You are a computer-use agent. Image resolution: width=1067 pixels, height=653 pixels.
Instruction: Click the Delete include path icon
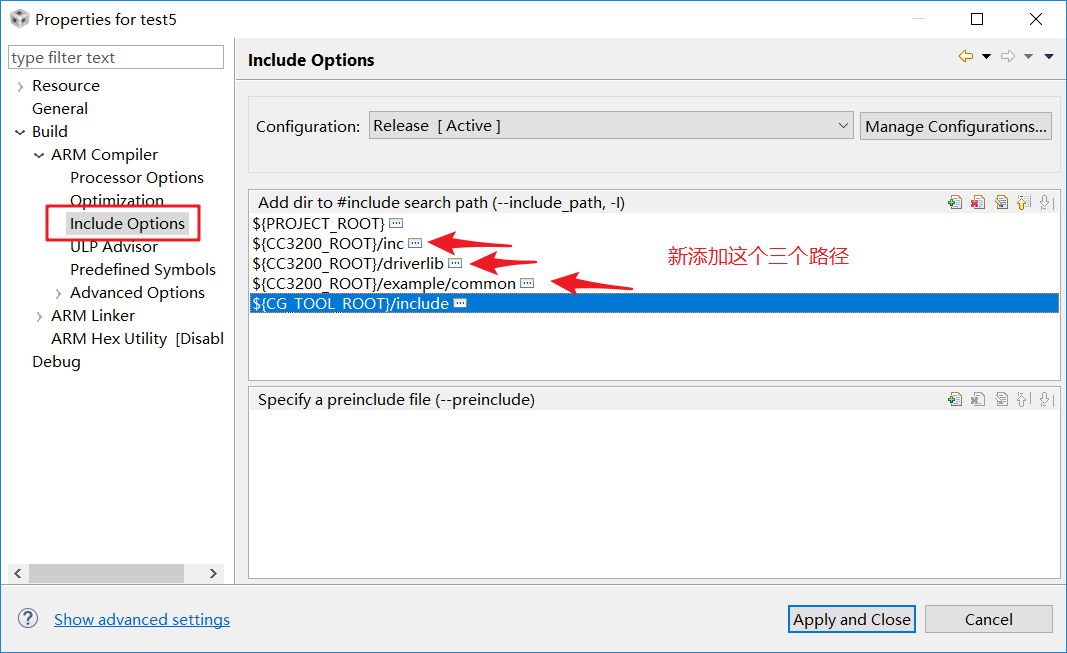pos(978,202)
